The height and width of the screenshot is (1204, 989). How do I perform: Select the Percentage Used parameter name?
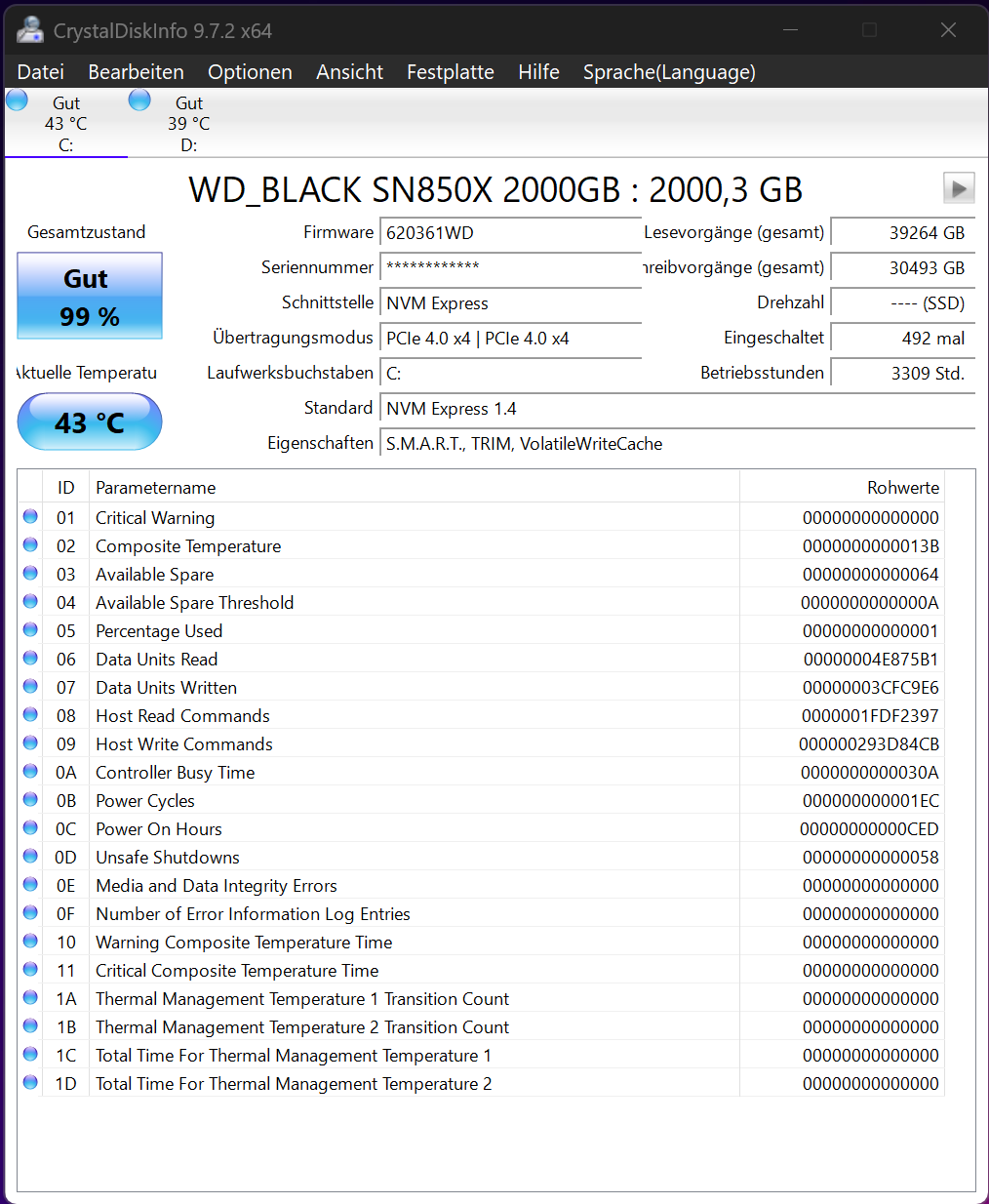pos(159,631)
